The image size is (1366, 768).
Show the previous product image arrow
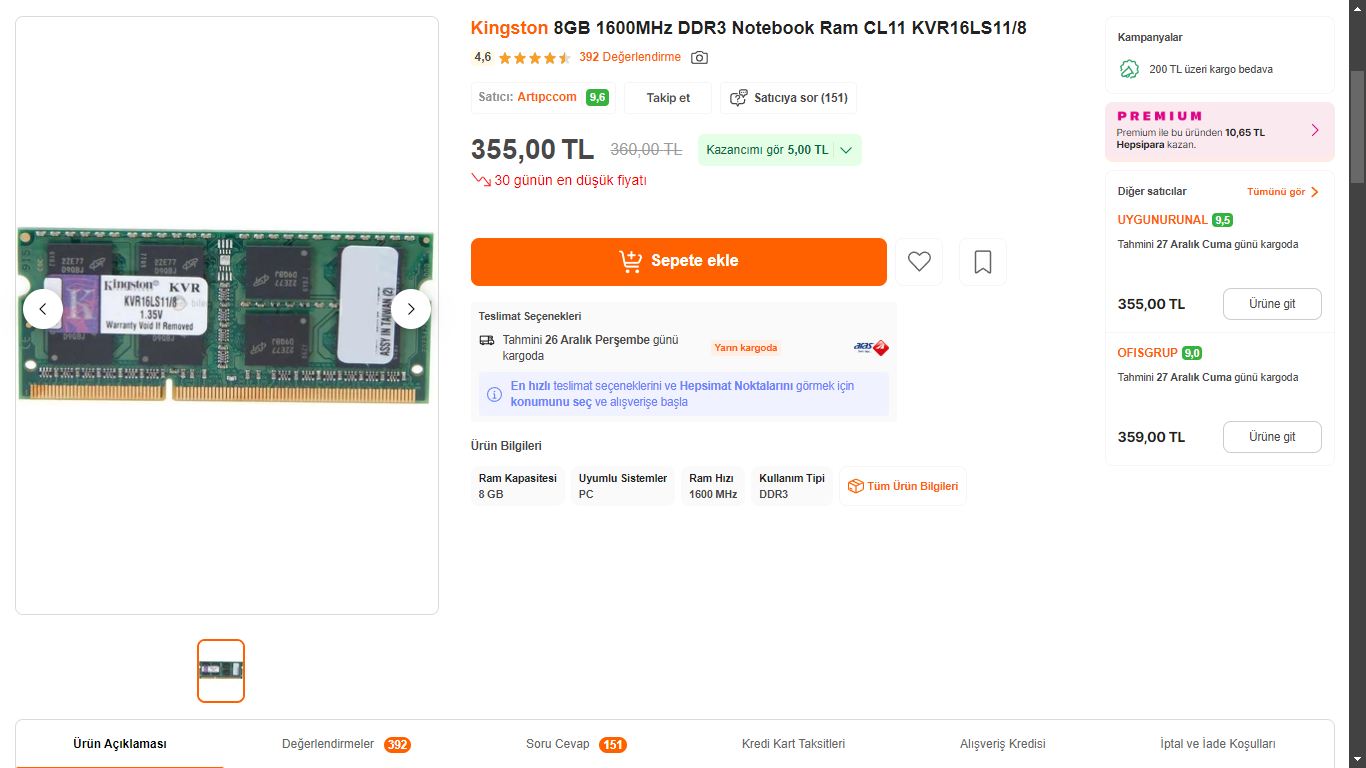[43, 309]
